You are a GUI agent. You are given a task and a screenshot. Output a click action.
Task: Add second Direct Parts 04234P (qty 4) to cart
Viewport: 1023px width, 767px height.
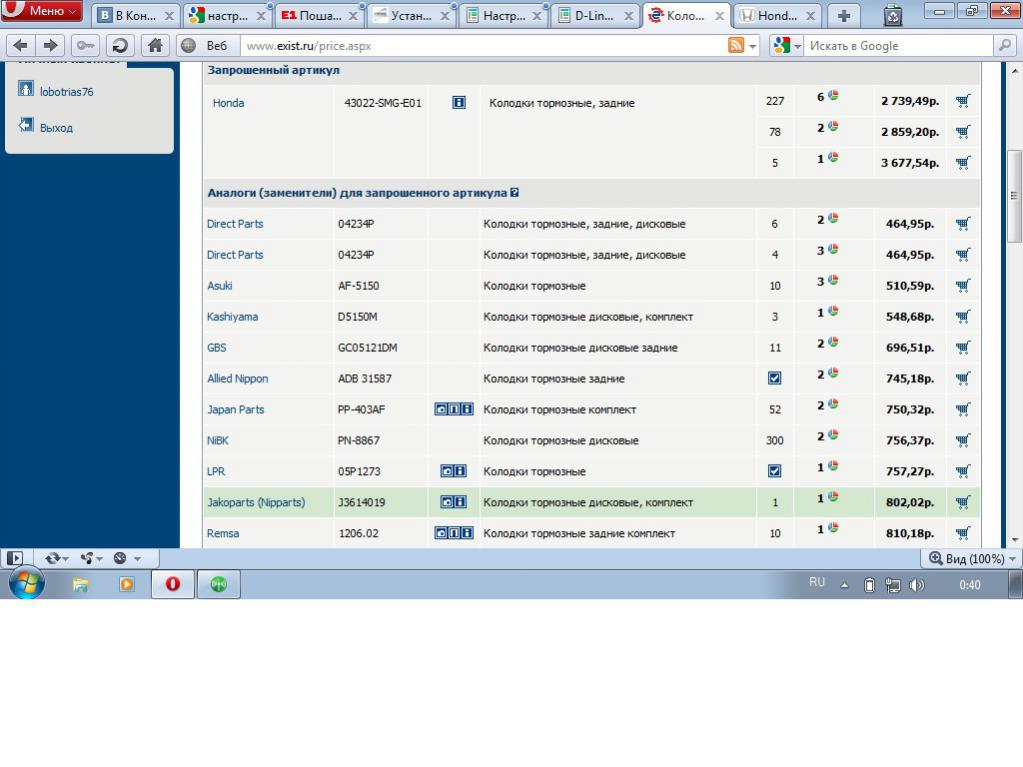point(963,254)
